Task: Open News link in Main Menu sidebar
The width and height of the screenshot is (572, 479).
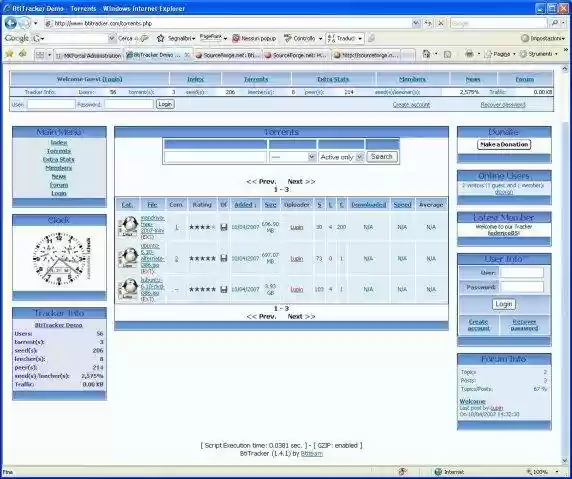Action: coord(59,177)
